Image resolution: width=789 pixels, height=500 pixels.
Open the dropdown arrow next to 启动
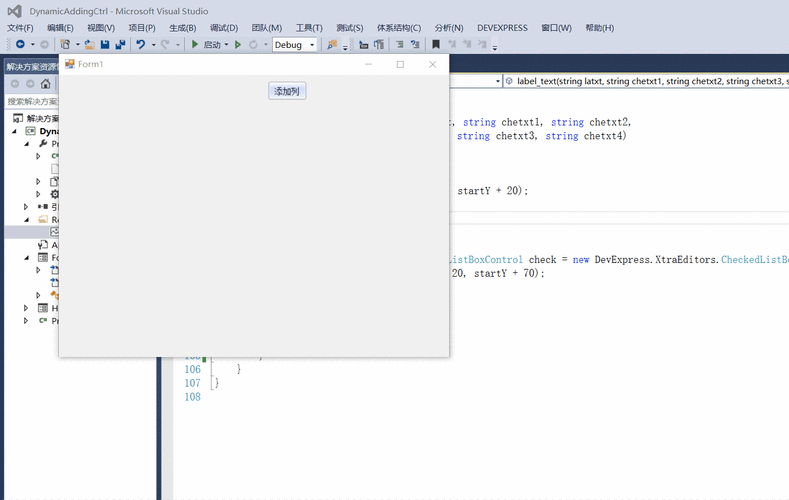coord(226,44)
